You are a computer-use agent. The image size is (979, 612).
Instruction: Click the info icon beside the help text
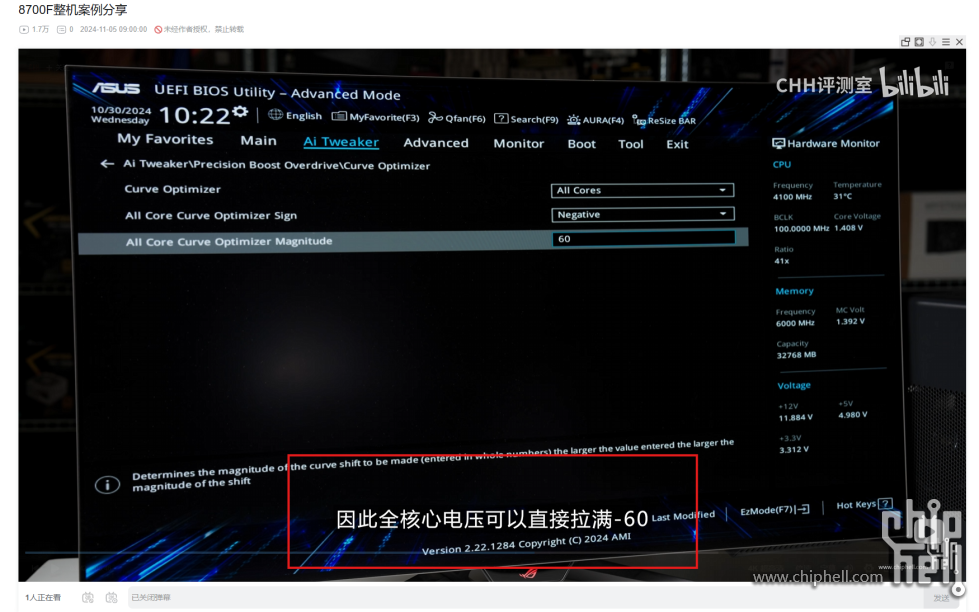(107, 485)
